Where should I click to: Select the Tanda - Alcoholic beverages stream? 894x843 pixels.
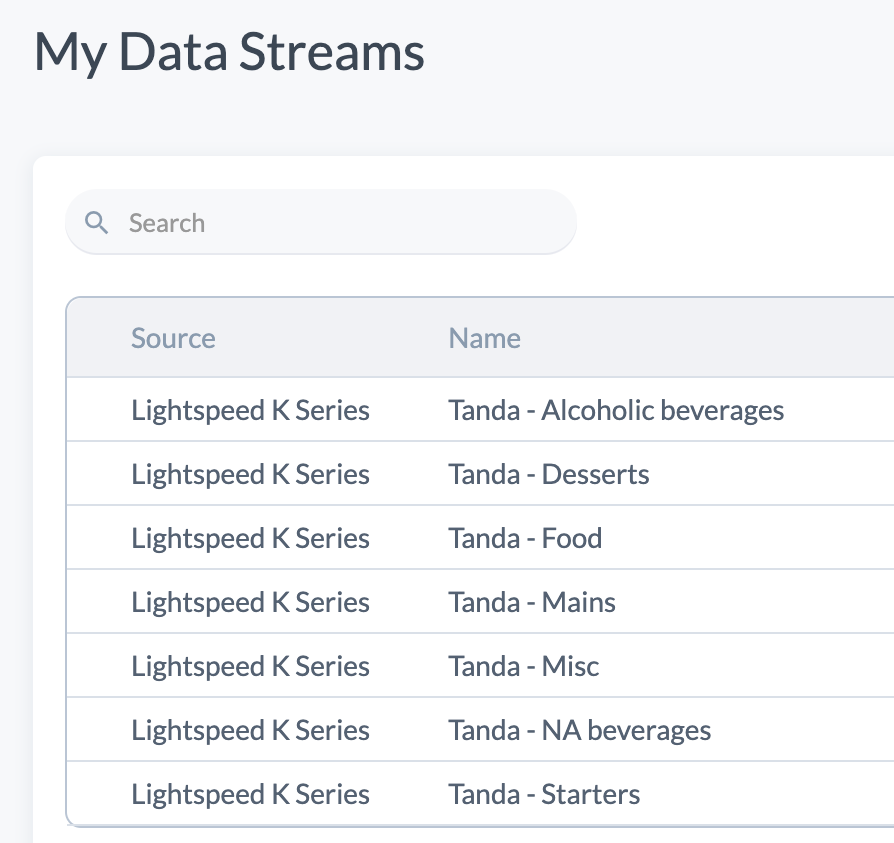coord(616,410)
